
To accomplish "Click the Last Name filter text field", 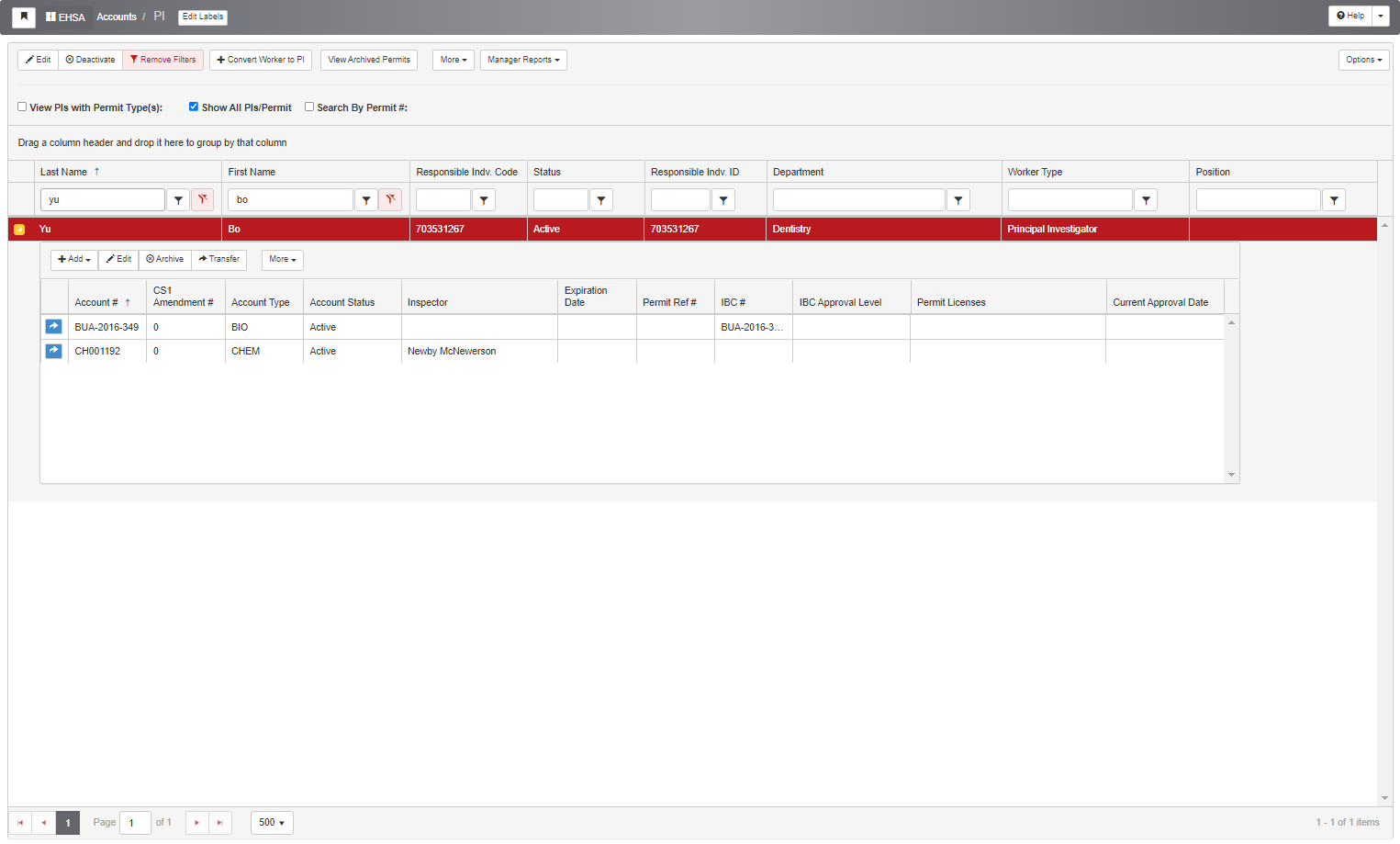I will [x=103, y=199].
